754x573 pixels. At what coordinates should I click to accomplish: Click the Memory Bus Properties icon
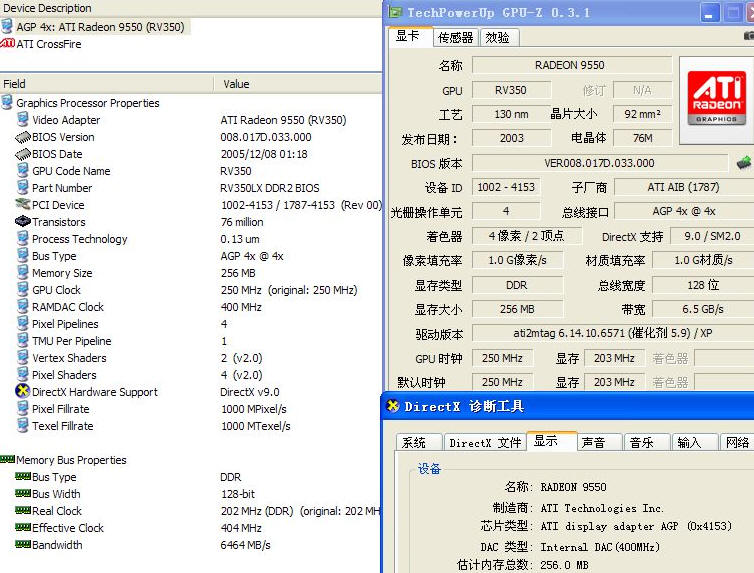8,460
